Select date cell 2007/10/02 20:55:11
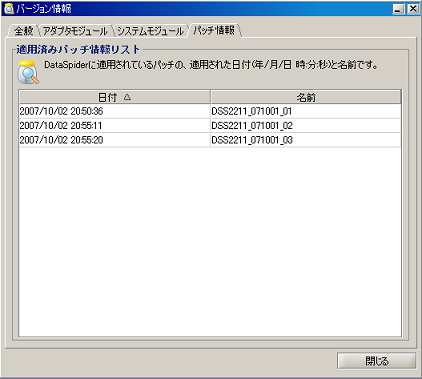 (114, 125)
